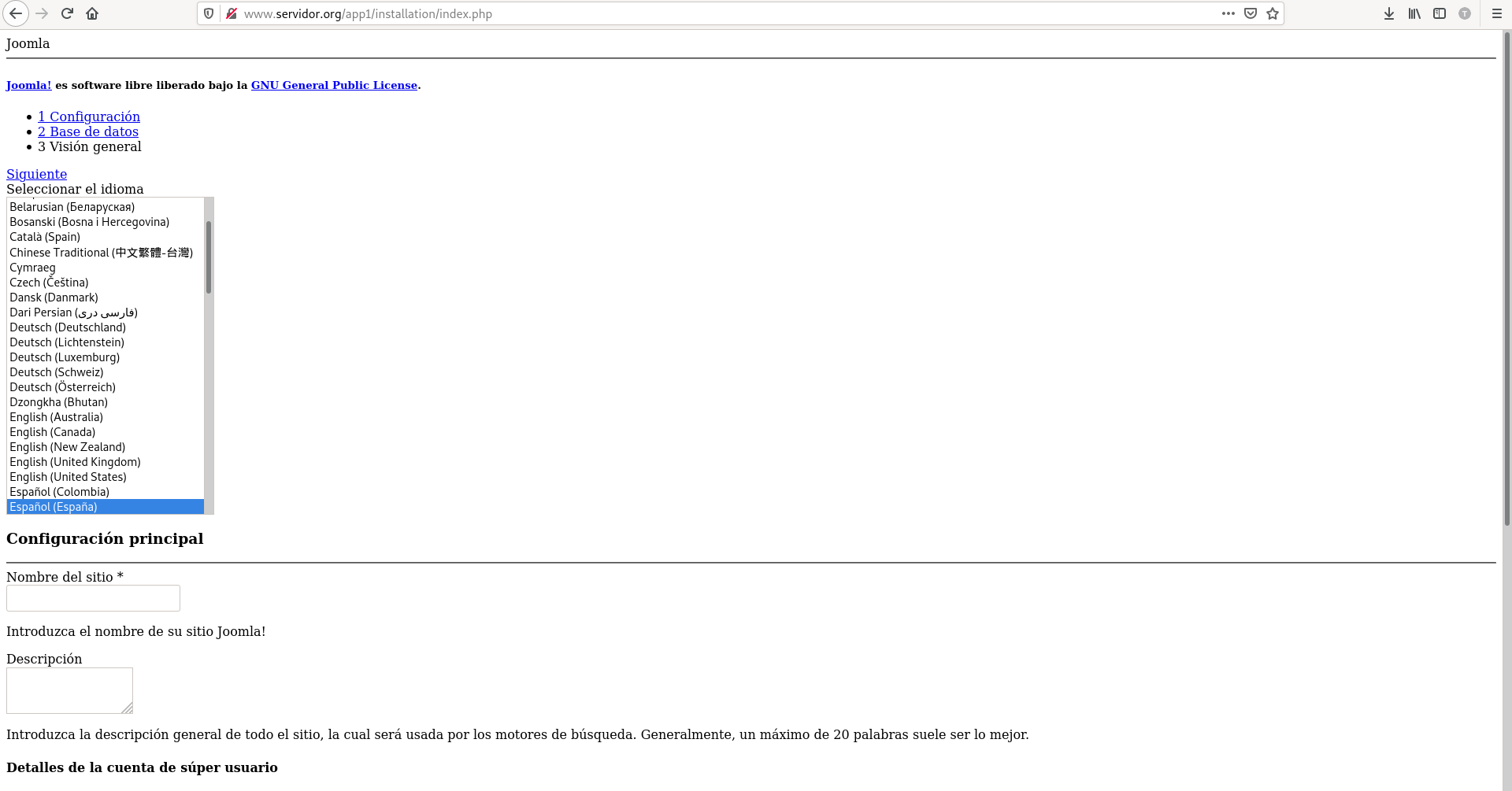Go to step 2 Base de datos
Viewport: 1512px width, 791px height.
click(88, 131)
